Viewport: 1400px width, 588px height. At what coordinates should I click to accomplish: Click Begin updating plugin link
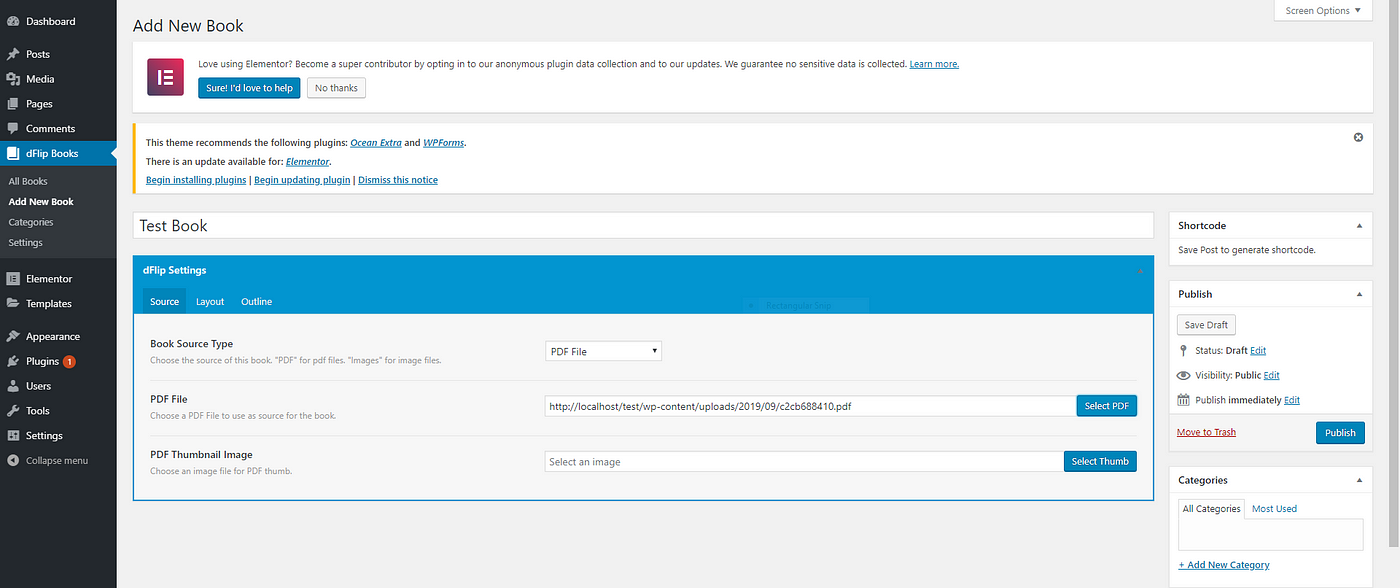[302, 180]
